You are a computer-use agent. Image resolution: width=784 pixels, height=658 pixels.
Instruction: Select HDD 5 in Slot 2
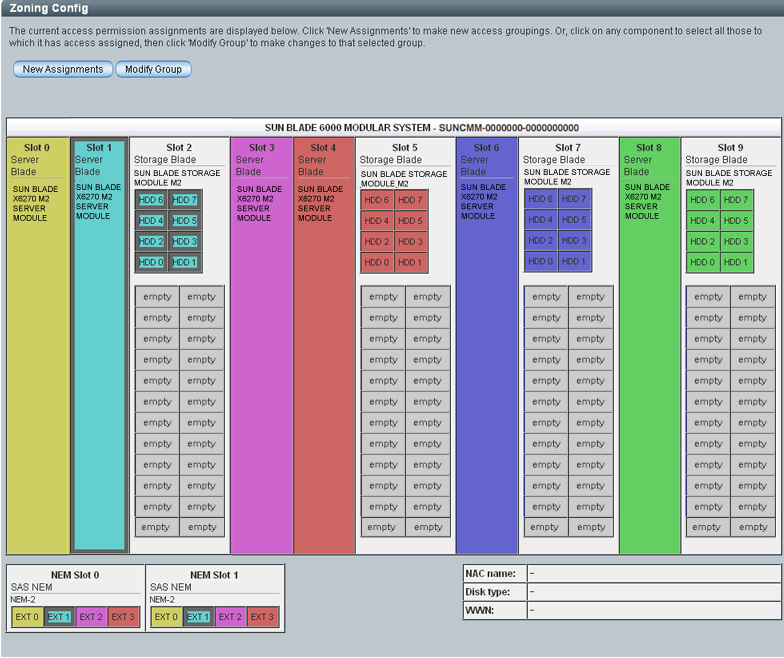[x=185, y=220]
